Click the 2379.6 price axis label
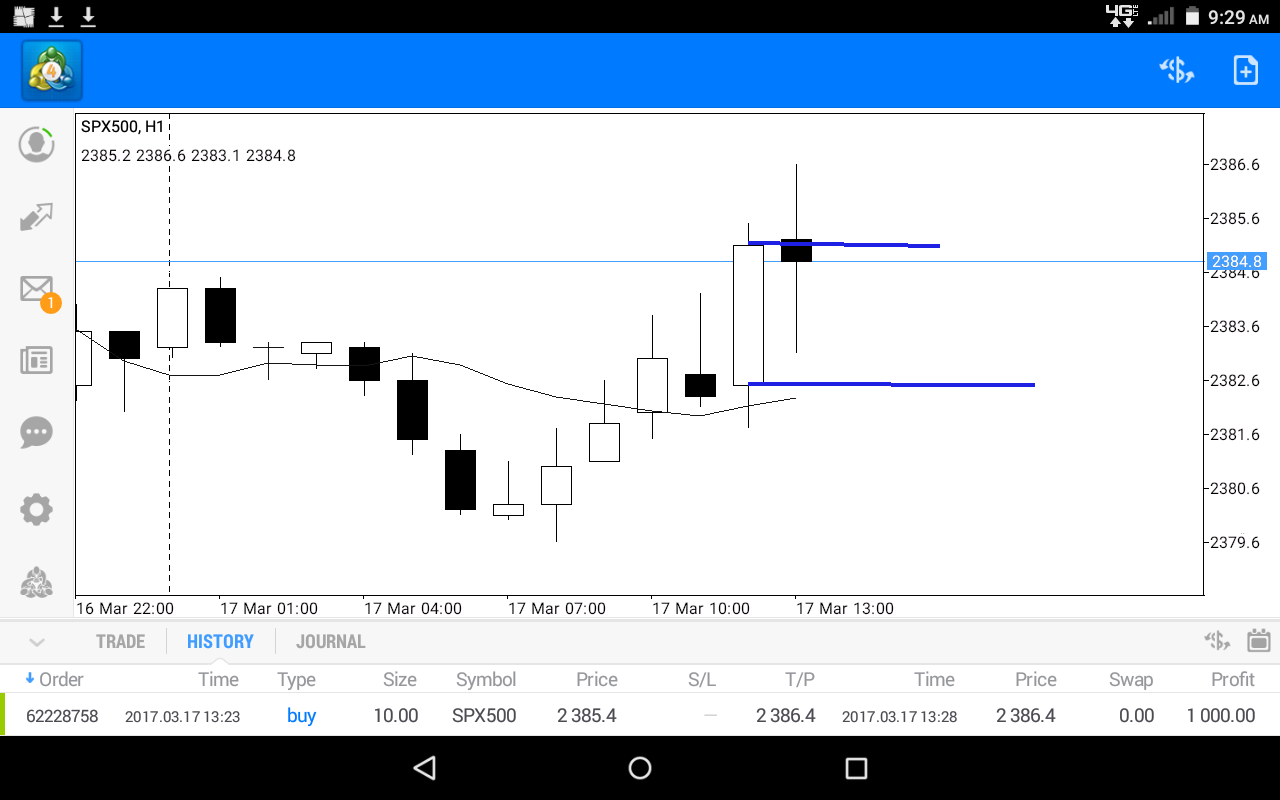This screenshot has width=1280, height=800. (x=1235, y=543)
